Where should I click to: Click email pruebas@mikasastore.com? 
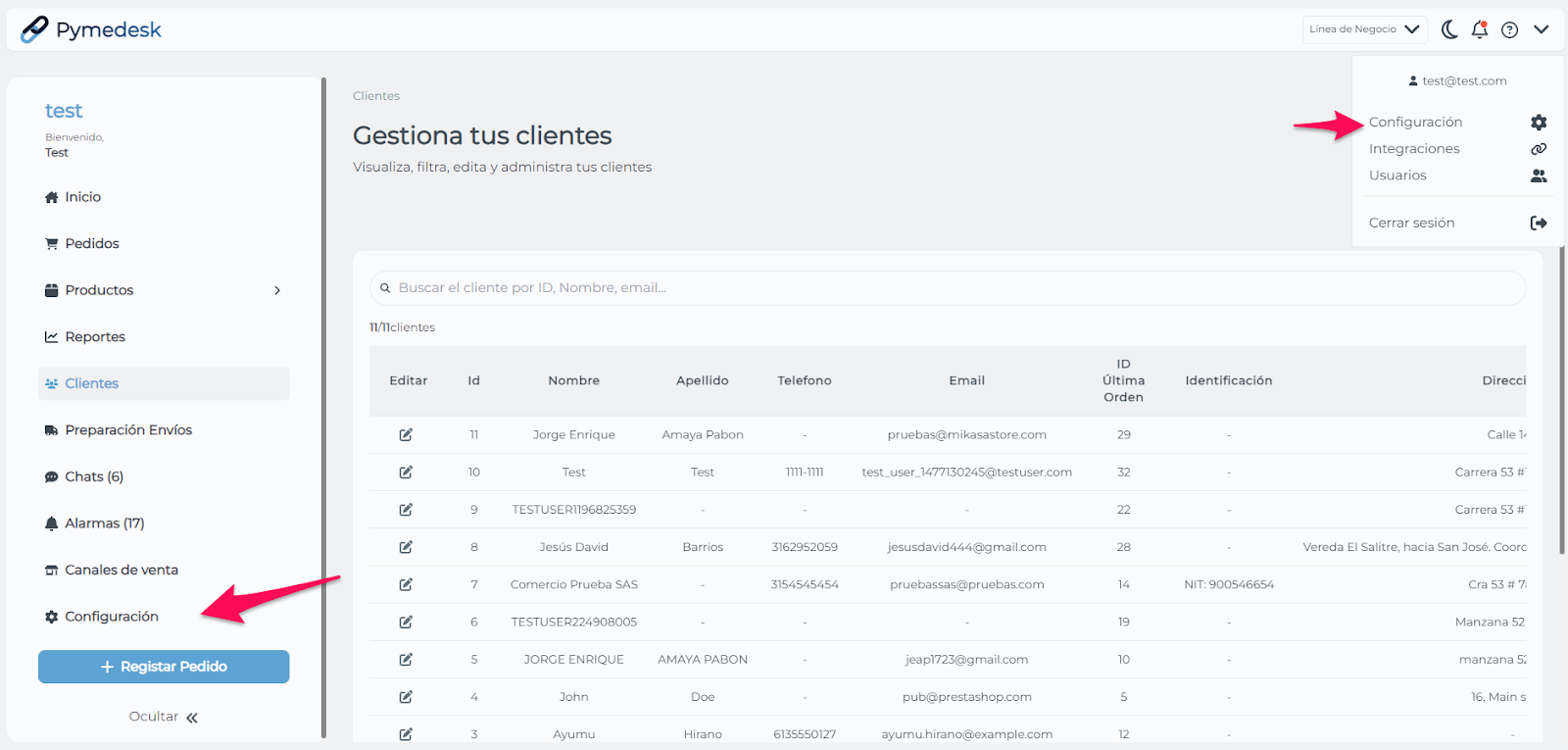point(966,434)
